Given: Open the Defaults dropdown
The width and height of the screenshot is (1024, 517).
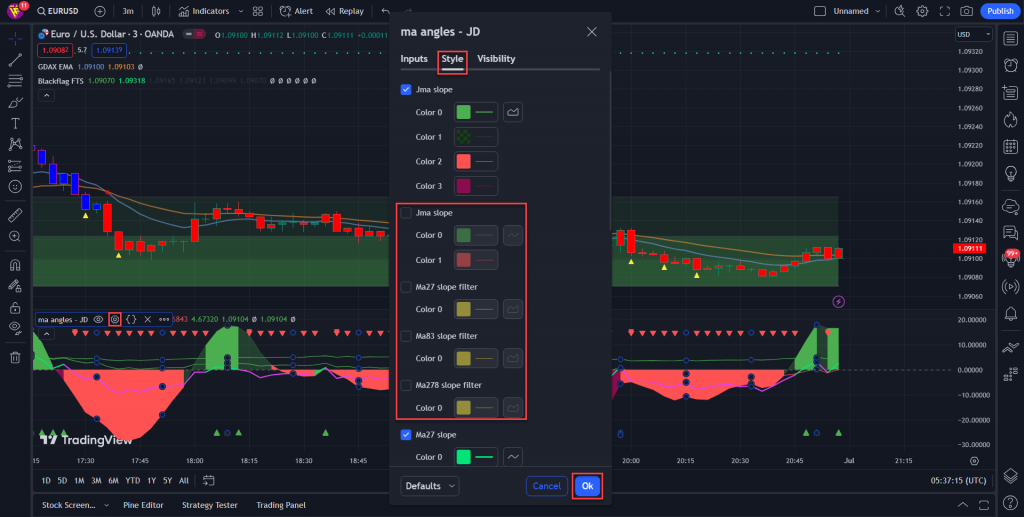Looking at the screenshot, I should tap(430, 486).
